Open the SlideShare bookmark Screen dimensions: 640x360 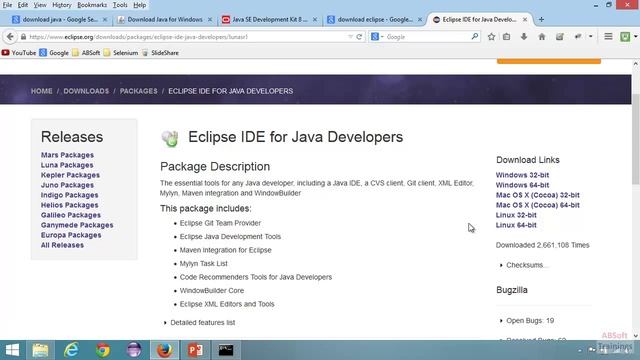point(160,53)
